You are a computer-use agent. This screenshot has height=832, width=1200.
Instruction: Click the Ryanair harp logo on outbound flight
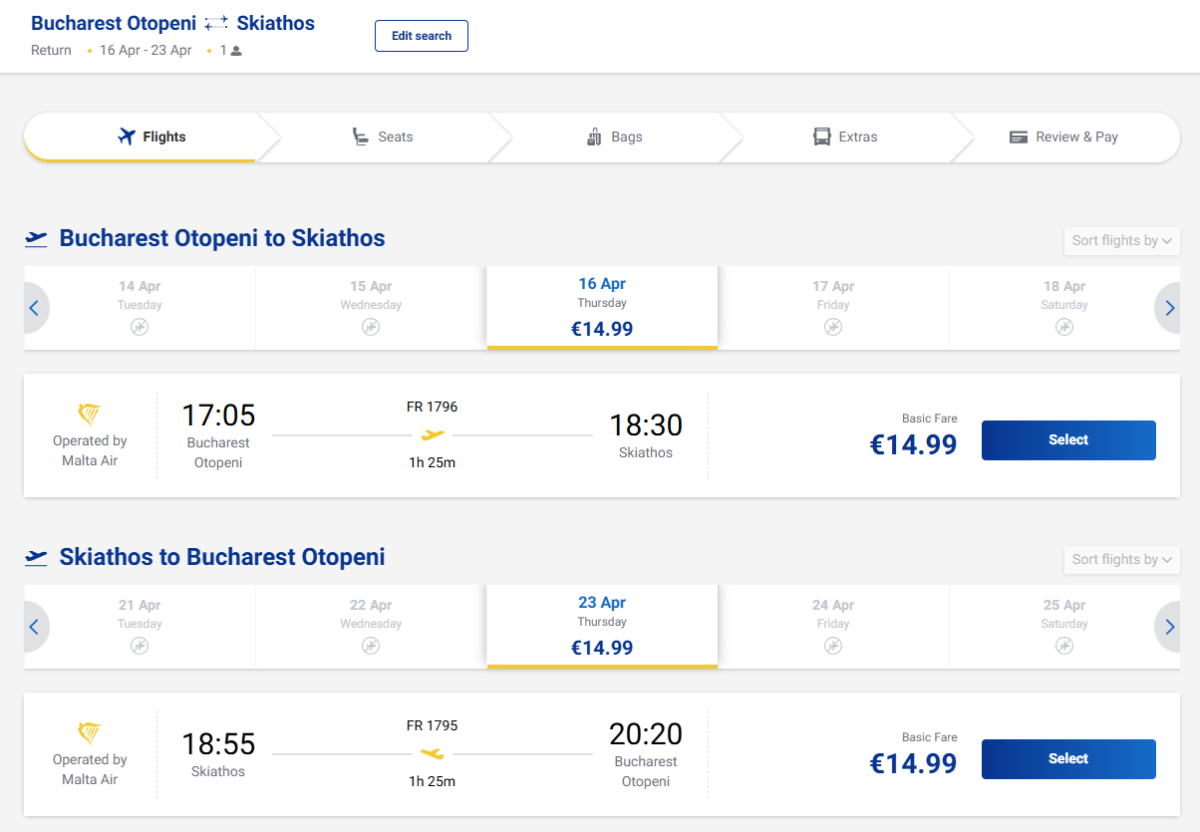tap(90, 414)
